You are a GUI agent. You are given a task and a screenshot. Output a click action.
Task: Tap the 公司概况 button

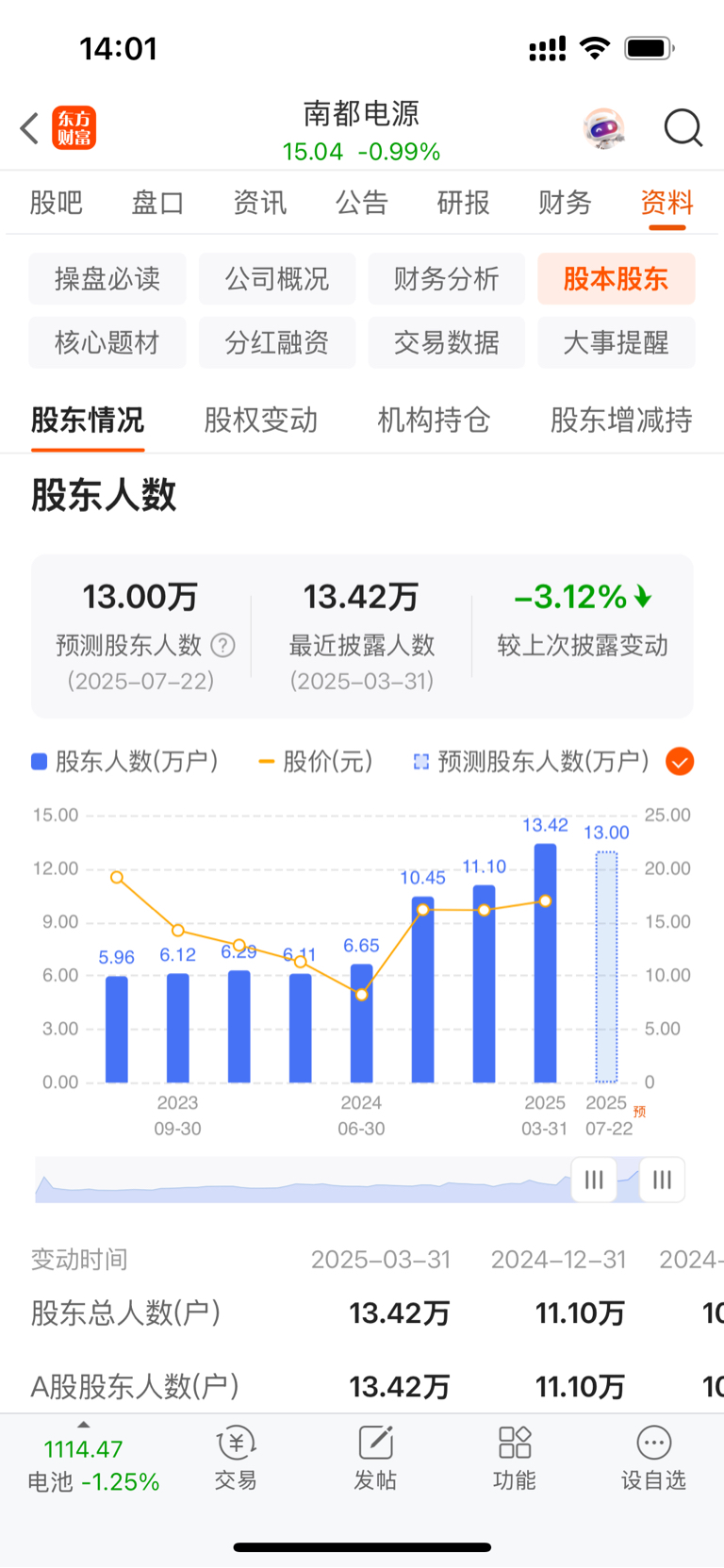(x=277, y=279)
